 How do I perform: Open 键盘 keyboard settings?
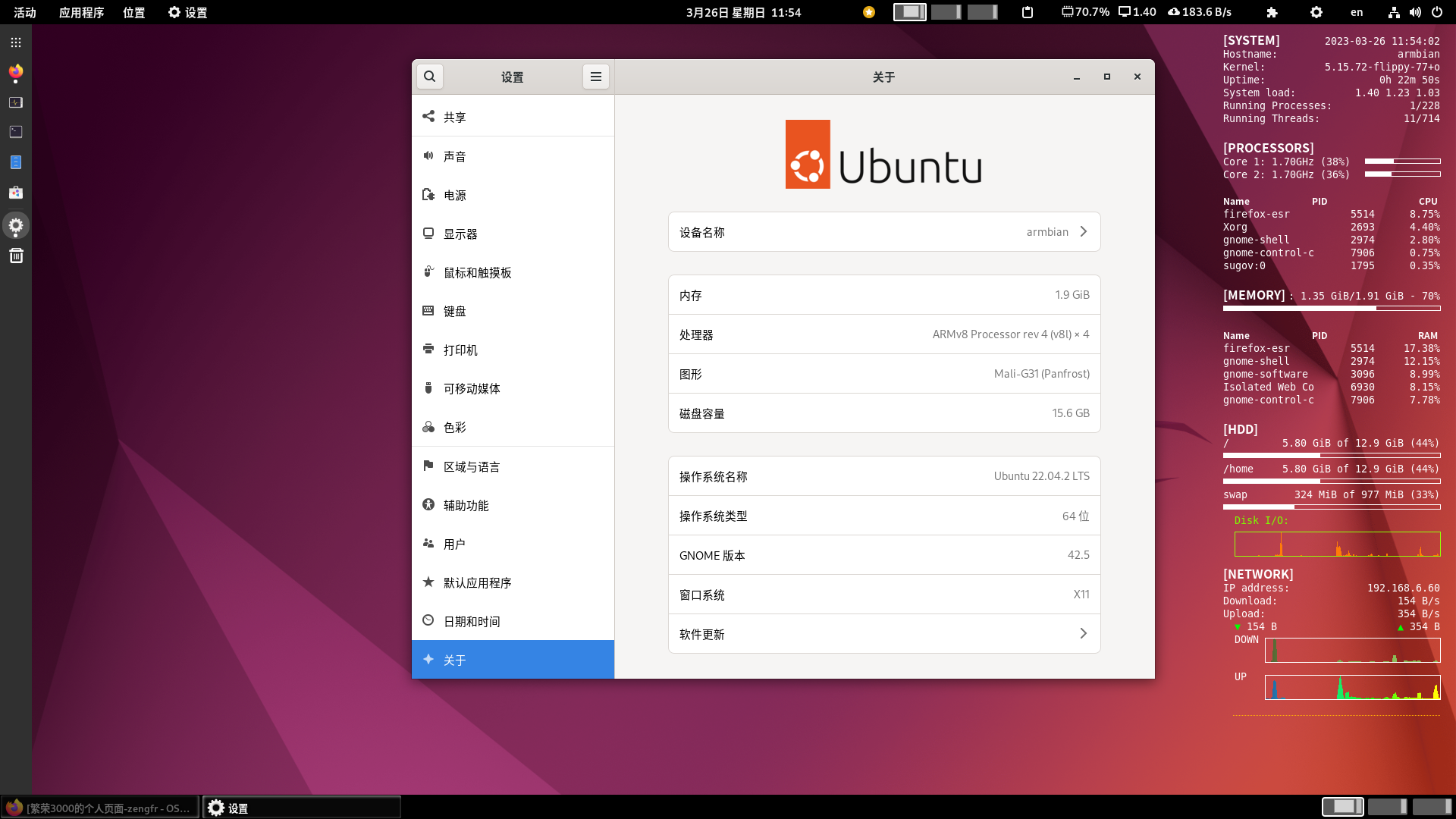coord(513,311)
